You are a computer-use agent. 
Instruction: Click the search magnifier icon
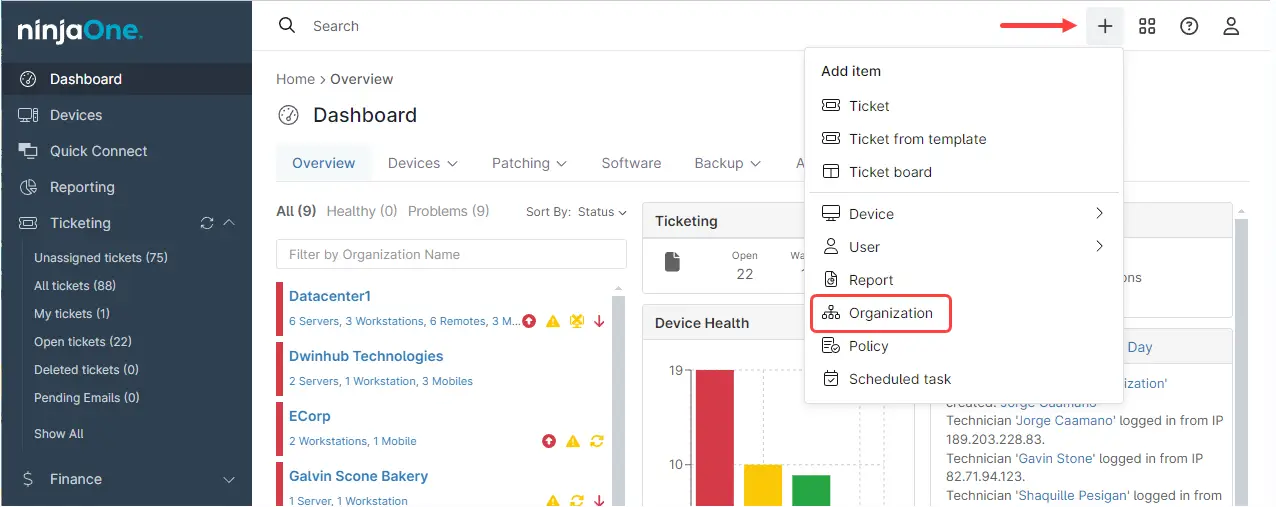[287, 25]
